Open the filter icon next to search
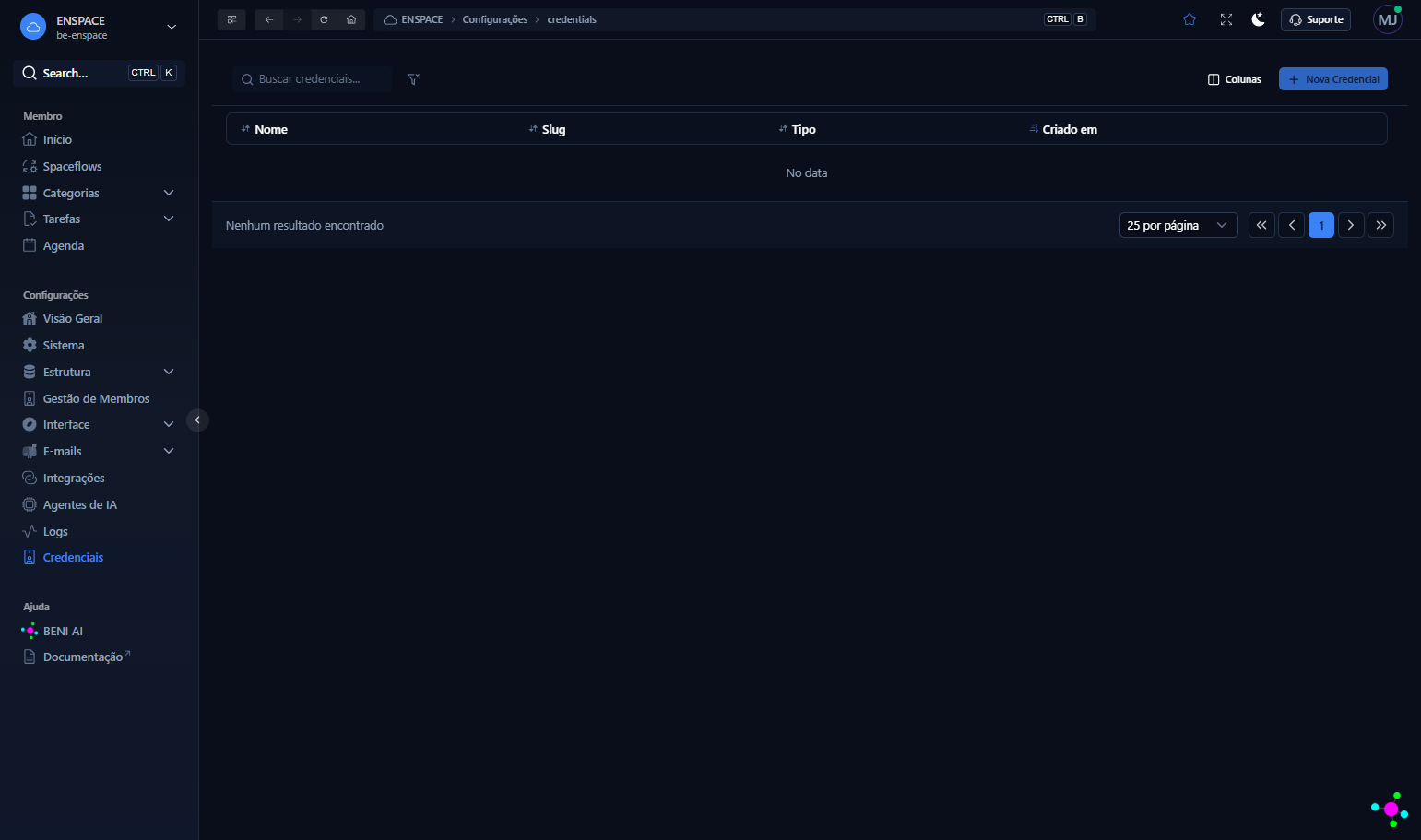Viewport: 1421px width, 840px height. [413, 79]
